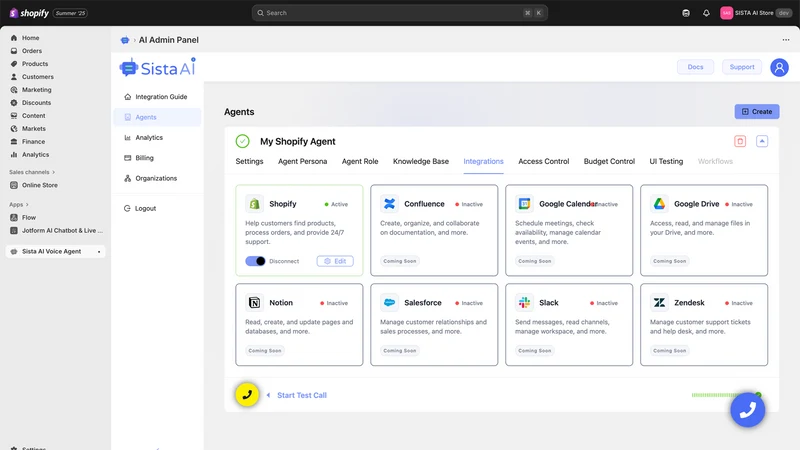The image size is (800, 450).
Task: Click the Workflows tab
Action: 715,161
